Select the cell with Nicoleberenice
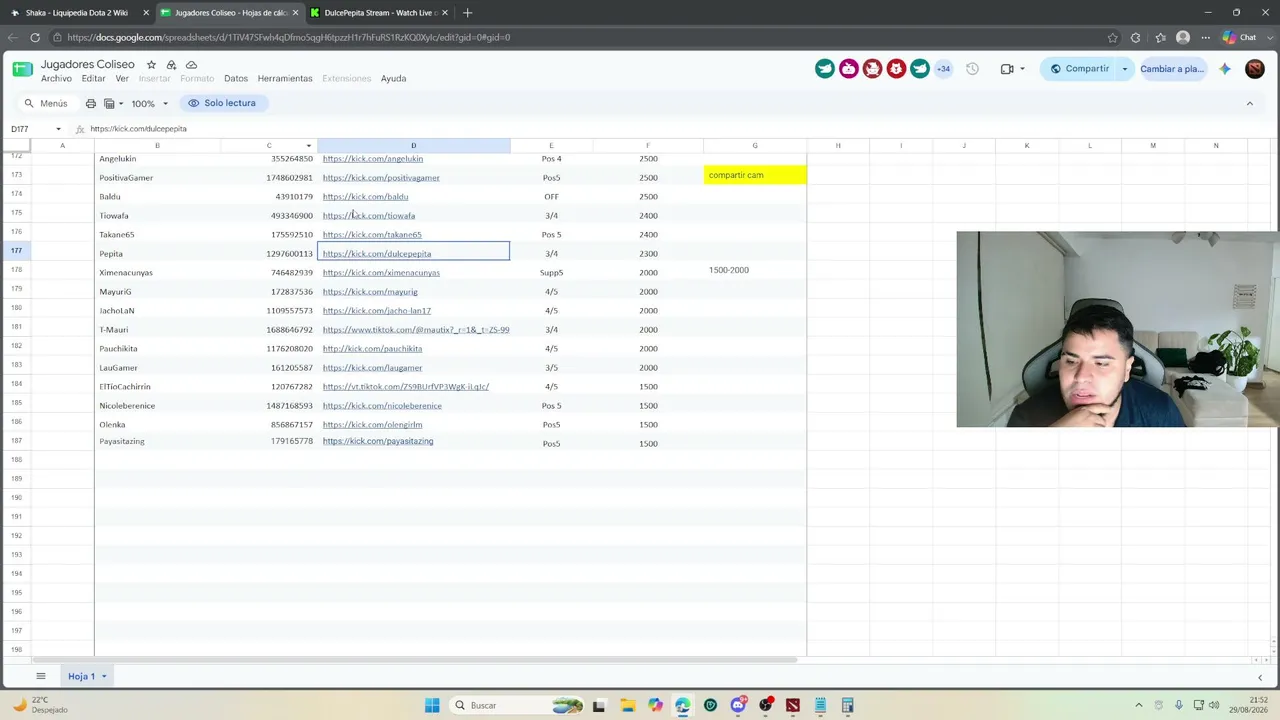The image size is (1280, 720). pos(157,406)
